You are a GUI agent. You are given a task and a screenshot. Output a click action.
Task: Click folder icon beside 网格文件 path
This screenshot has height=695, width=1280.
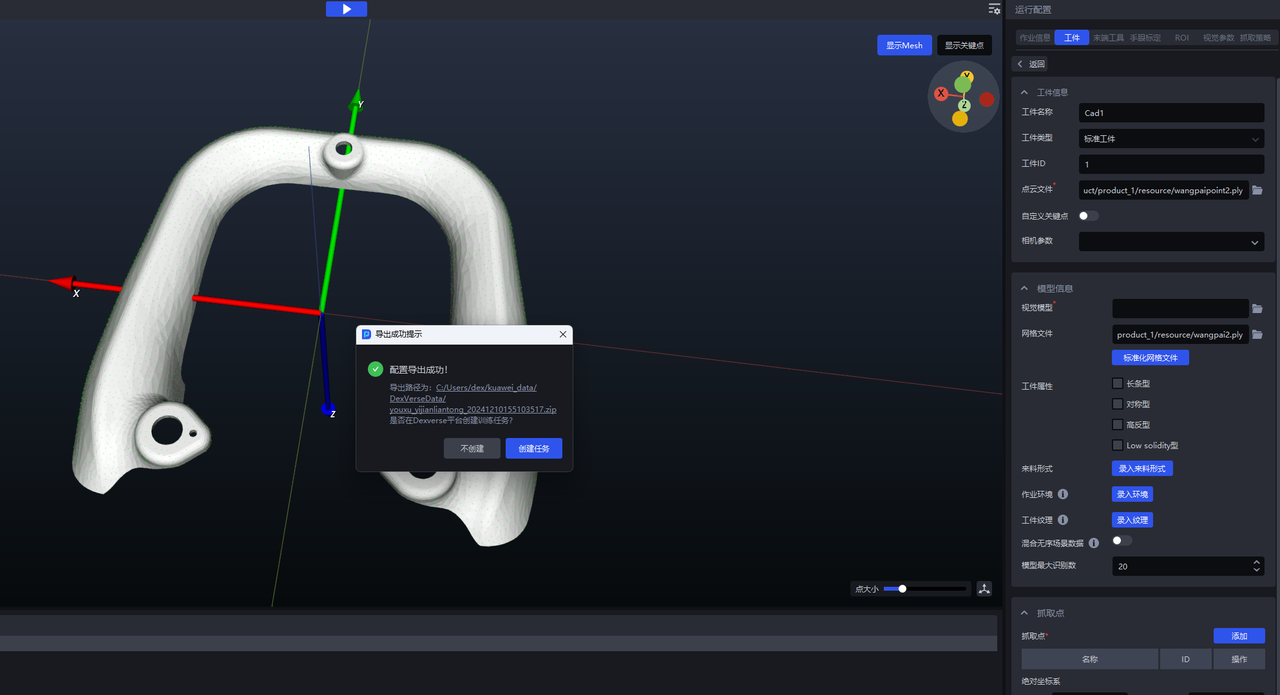click(x=1258, y=335)
